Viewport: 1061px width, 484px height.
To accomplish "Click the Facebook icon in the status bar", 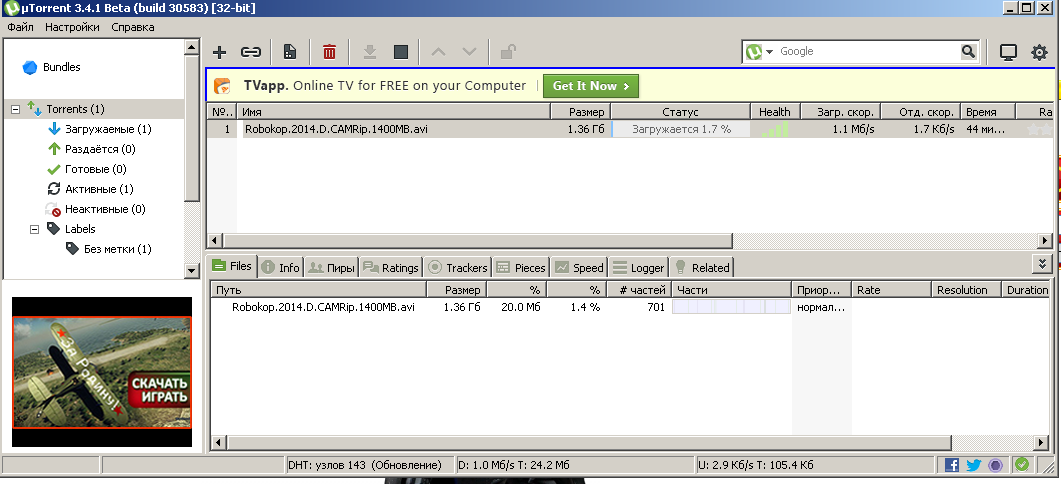I will (951, 465).
